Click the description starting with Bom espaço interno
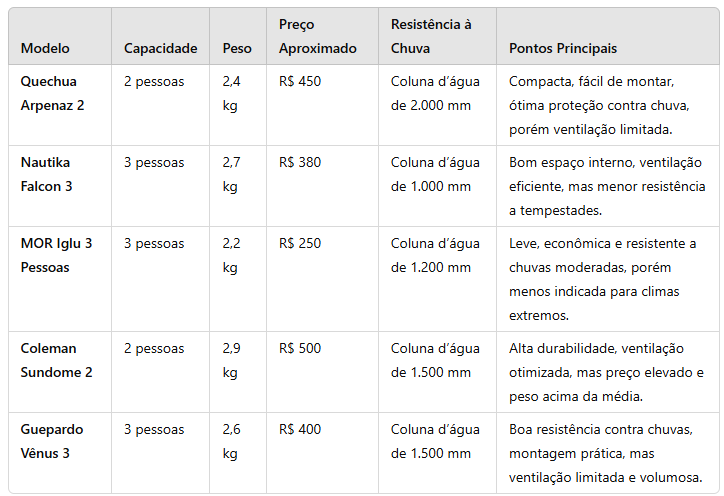 [x=605, y=186]
